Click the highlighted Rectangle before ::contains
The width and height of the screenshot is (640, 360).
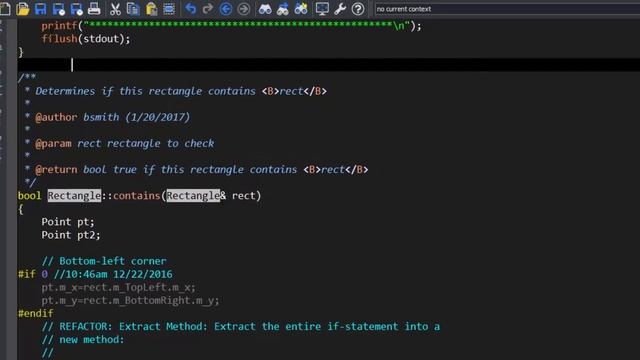74,196
